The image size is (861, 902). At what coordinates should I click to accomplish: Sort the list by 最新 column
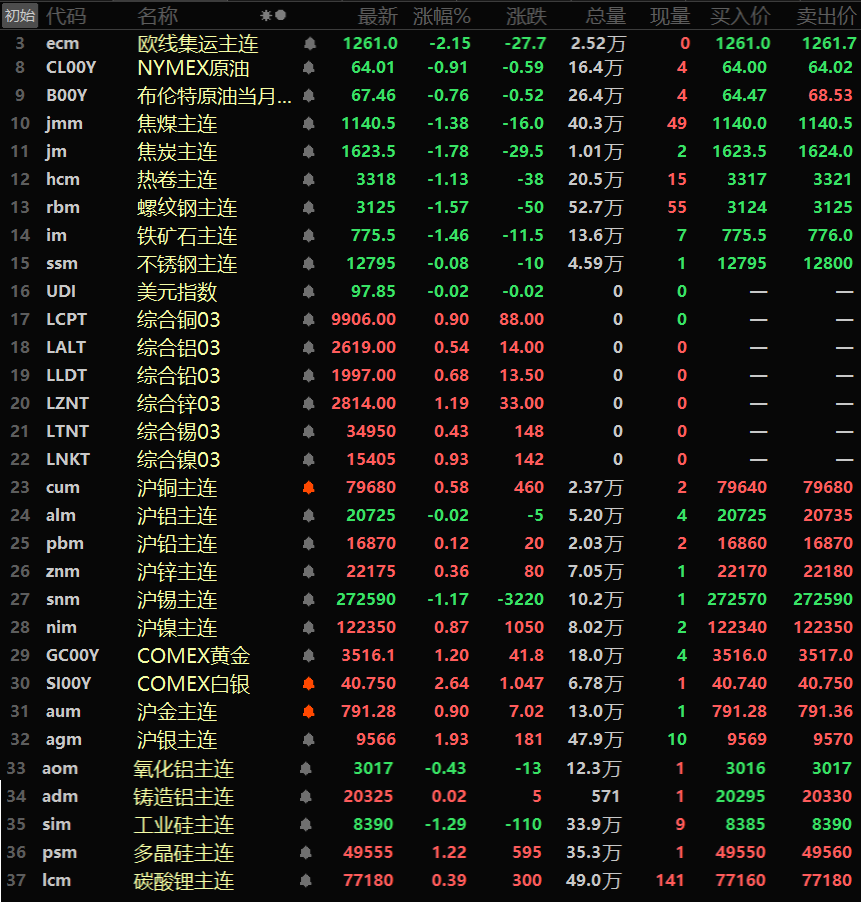[377, 16]
